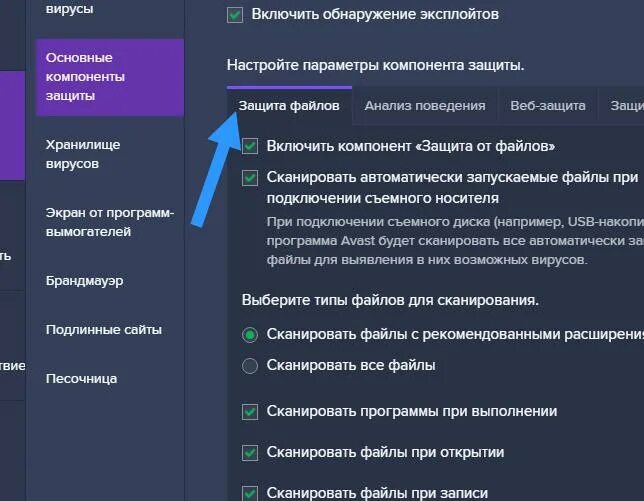The image size is (644, 501).
Task: Open the 'Защита файлов' tab
Action: click(x=289, y=106)
